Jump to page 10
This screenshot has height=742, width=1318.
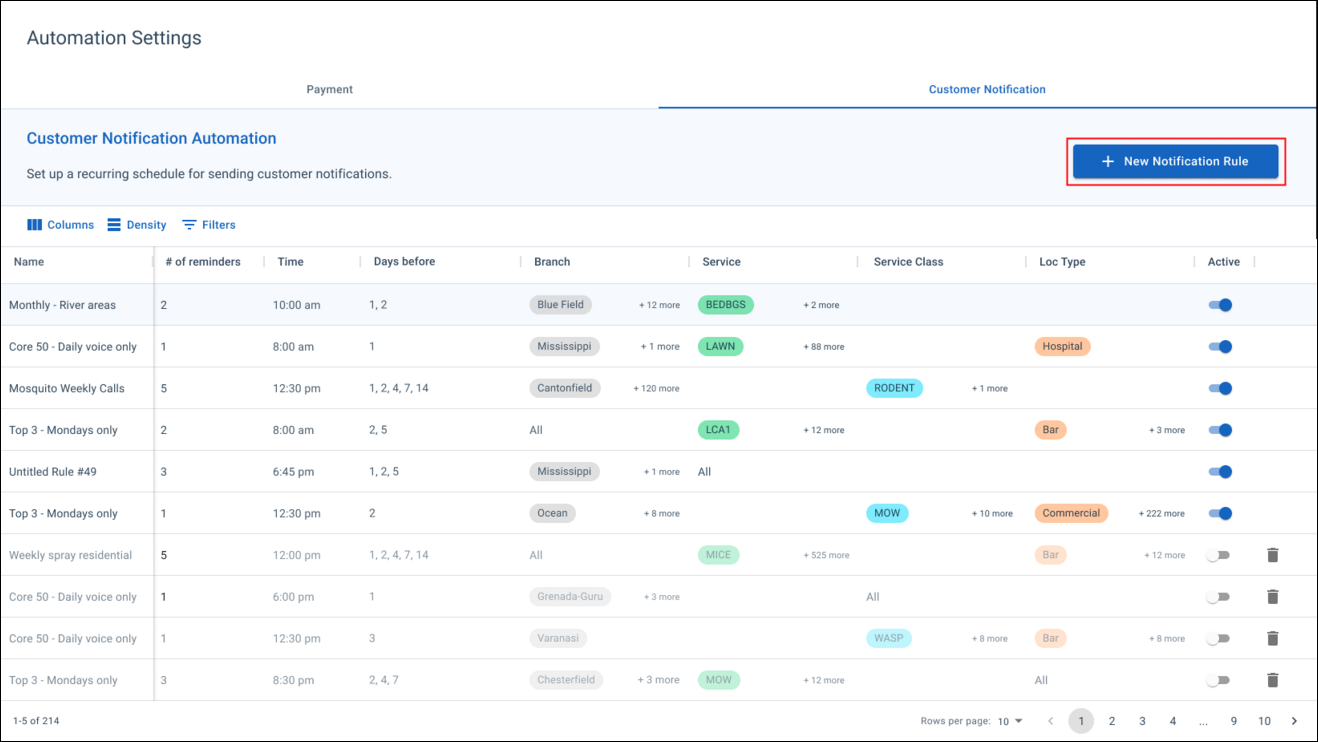coord(1264,720)
